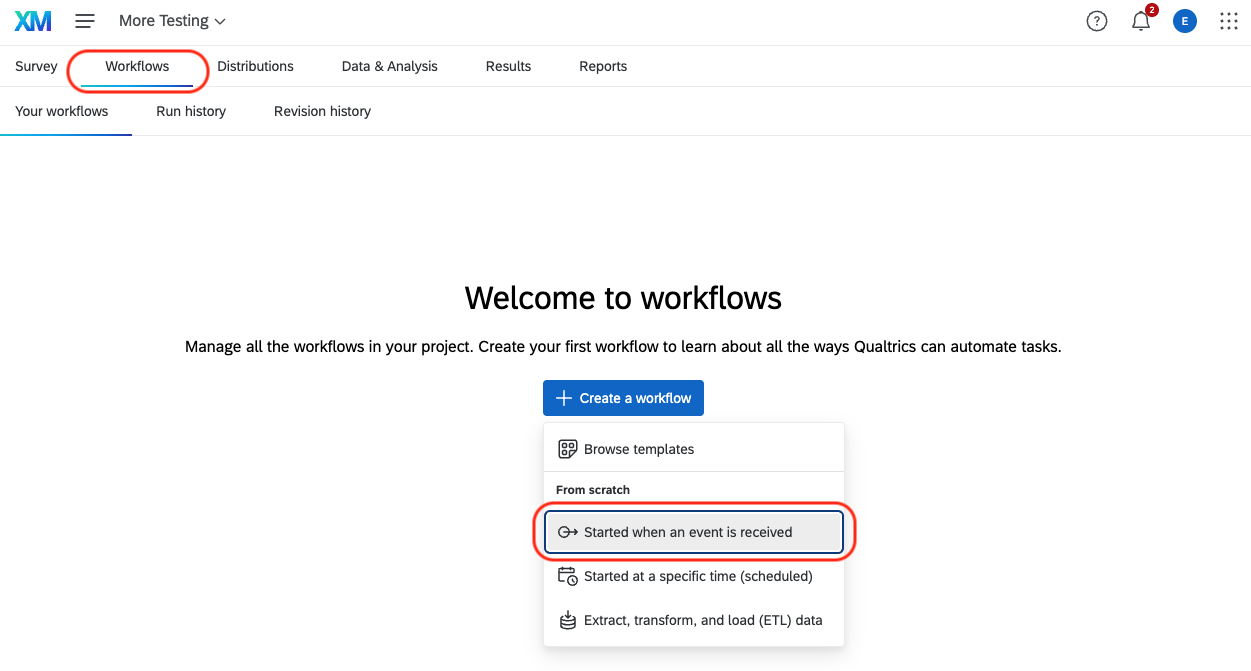Open the Help question mark icon
This screenshot has height=671, width=1251.
(1097, 21)
